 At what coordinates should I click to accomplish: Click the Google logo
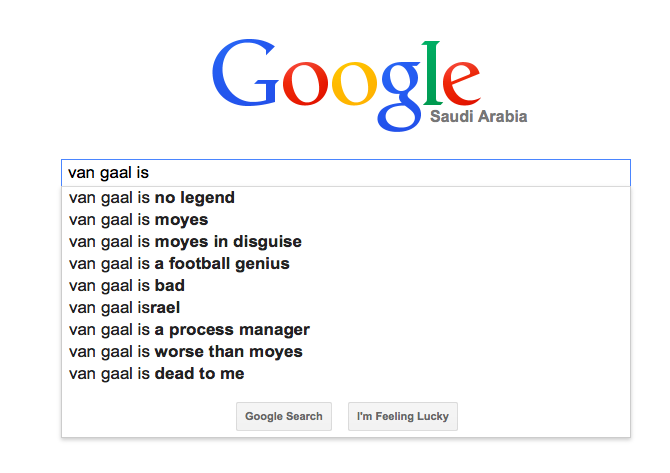click(x=339, y=78)
